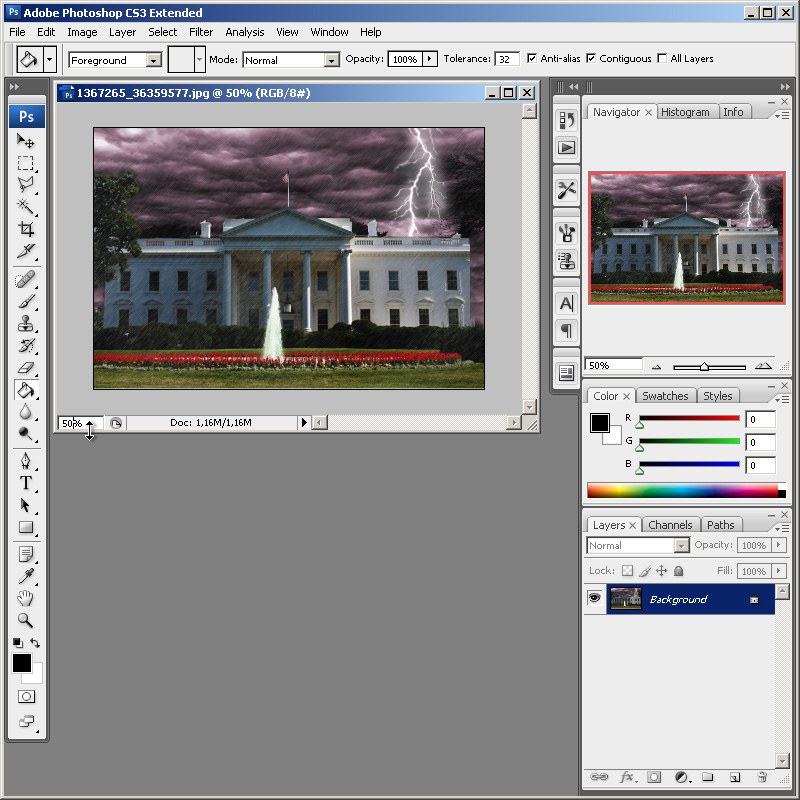Screen dimensions: 800x800
Task: Select the Dodge tool
Action: click(26, 434)
